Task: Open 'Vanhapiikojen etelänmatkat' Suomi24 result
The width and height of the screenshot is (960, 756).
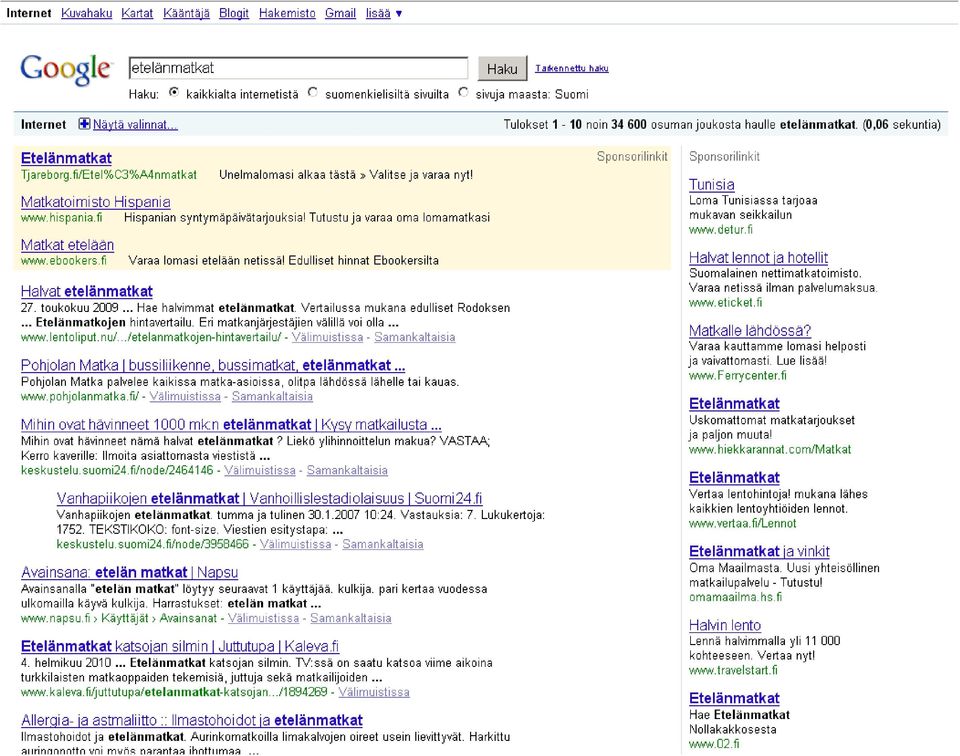Action: pos(269,498)
